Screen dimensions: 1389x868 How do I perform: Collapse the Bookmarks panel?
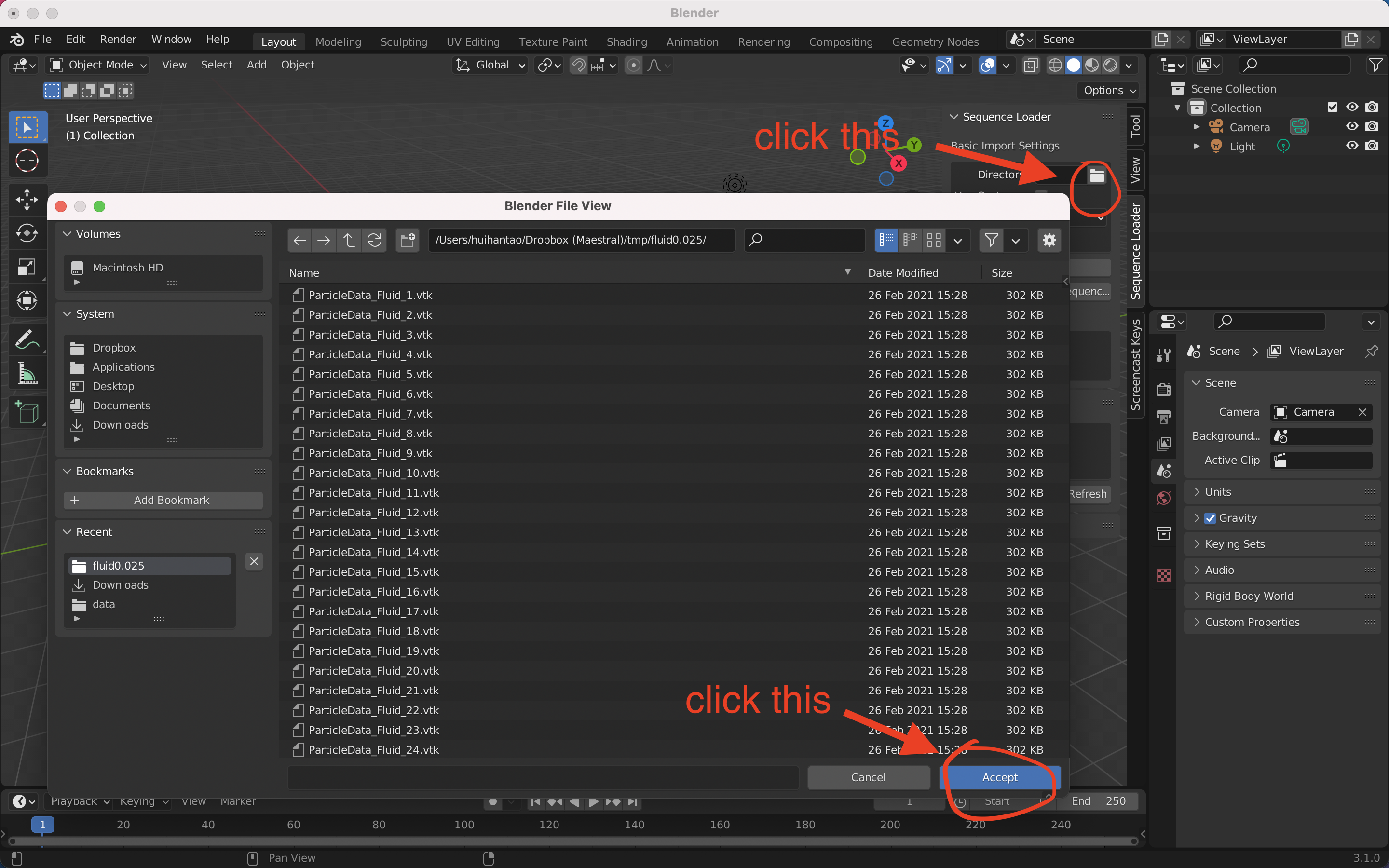[67, 471]
